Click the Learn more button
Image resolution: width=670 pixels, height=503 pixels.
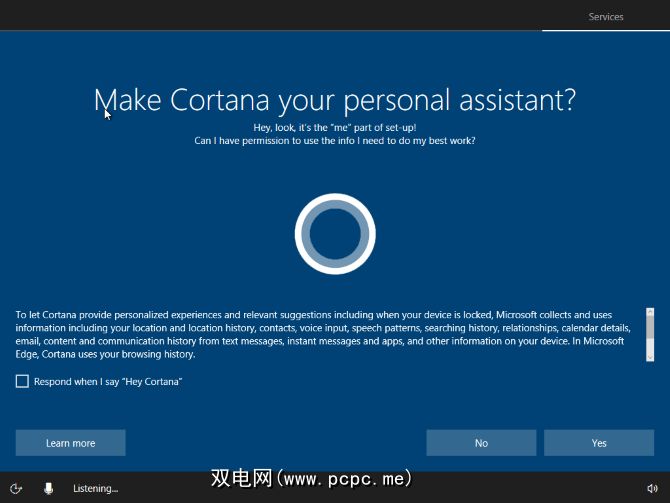pyautogui.click(x=71, y=443)
